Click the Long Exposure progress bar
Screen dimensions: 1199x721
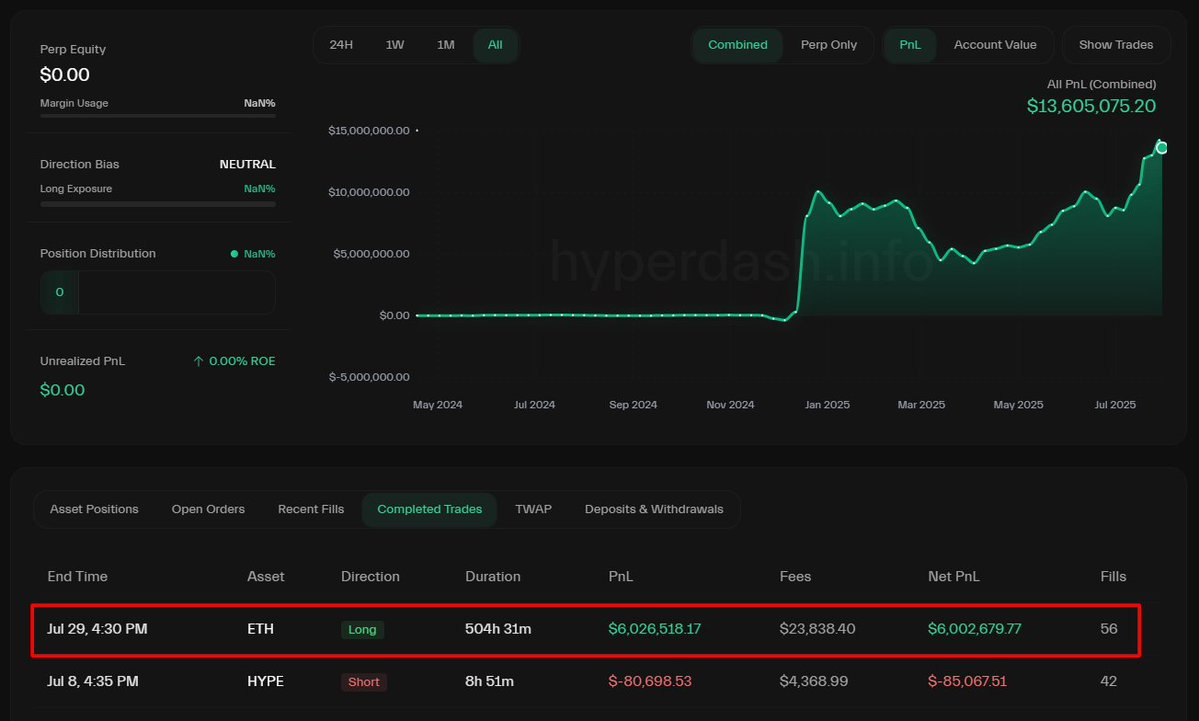click(x=158, y=204)
